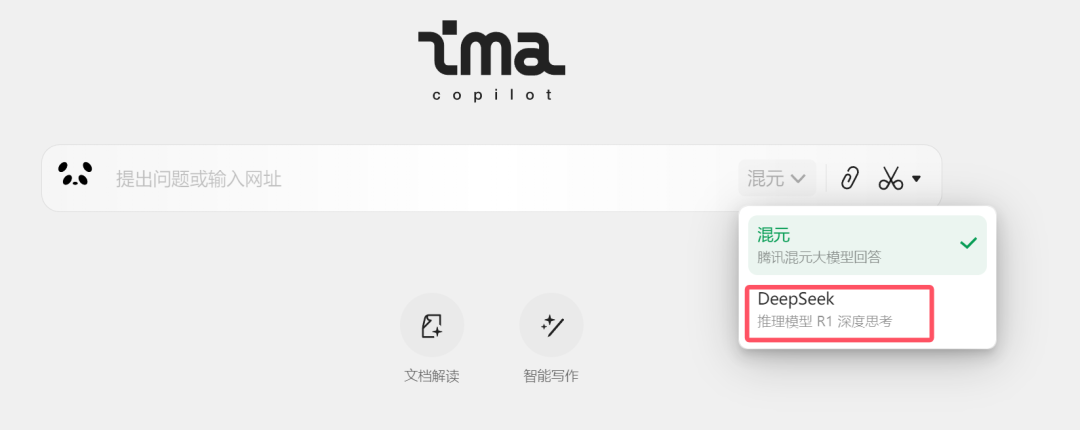Click the chevron beside 混元 in search bar
1080x430 pixels.
point(798,179)
